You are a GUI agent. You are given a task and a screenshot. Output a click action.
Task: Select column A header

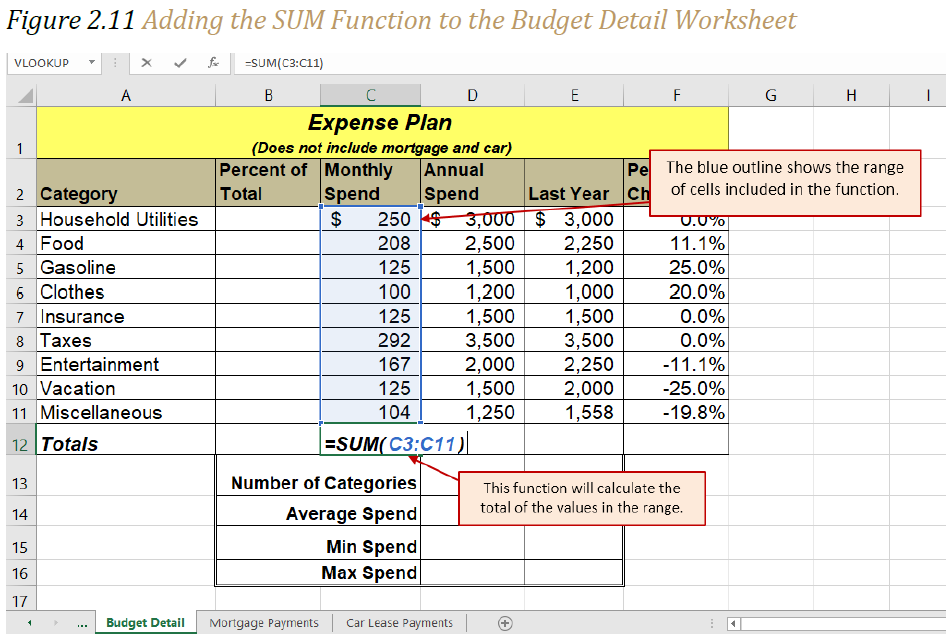[x=126, y=96]
